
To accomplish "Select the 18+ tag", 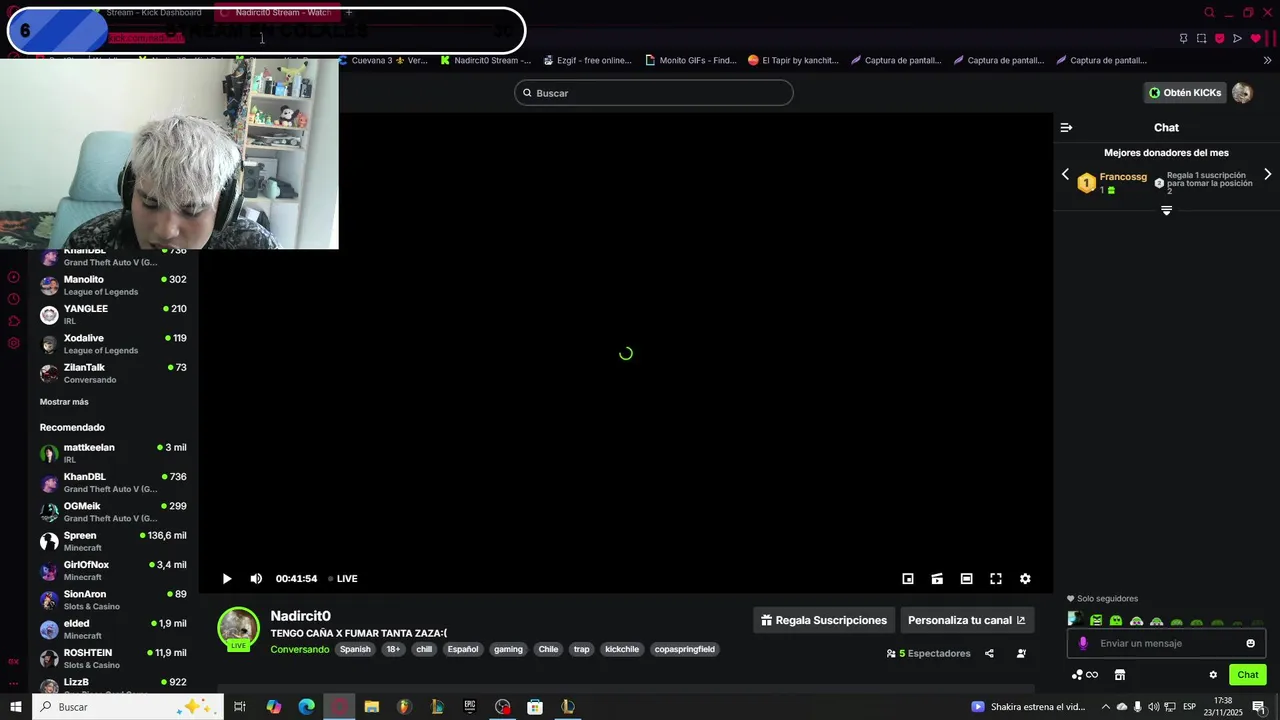I will pyautogui.click(x=393, y=649).
